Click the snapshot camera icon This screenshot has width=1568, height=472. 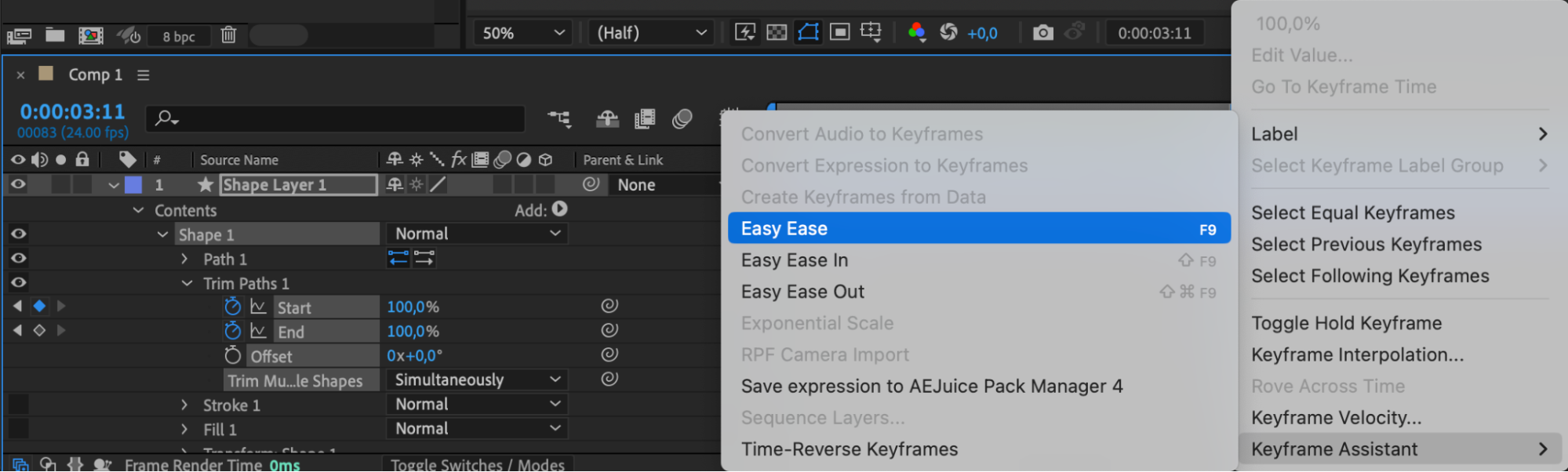coord(1042,33)
